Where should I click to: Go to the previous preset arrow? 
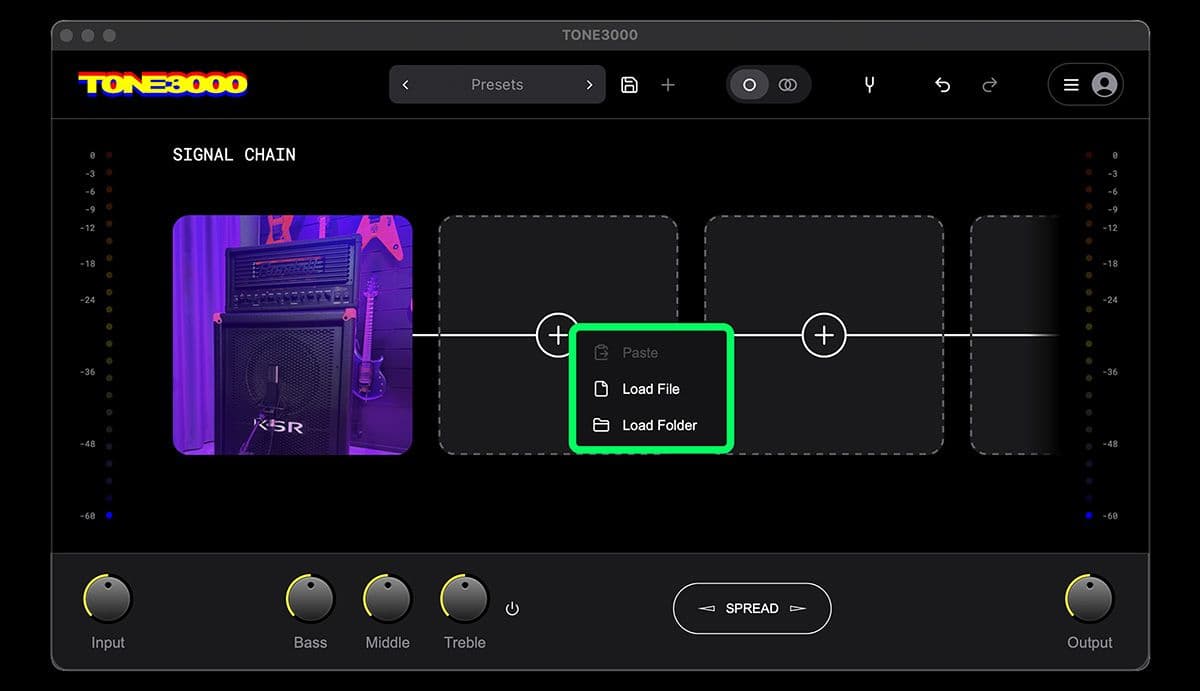pyautogui.click(x=405, y=85)
